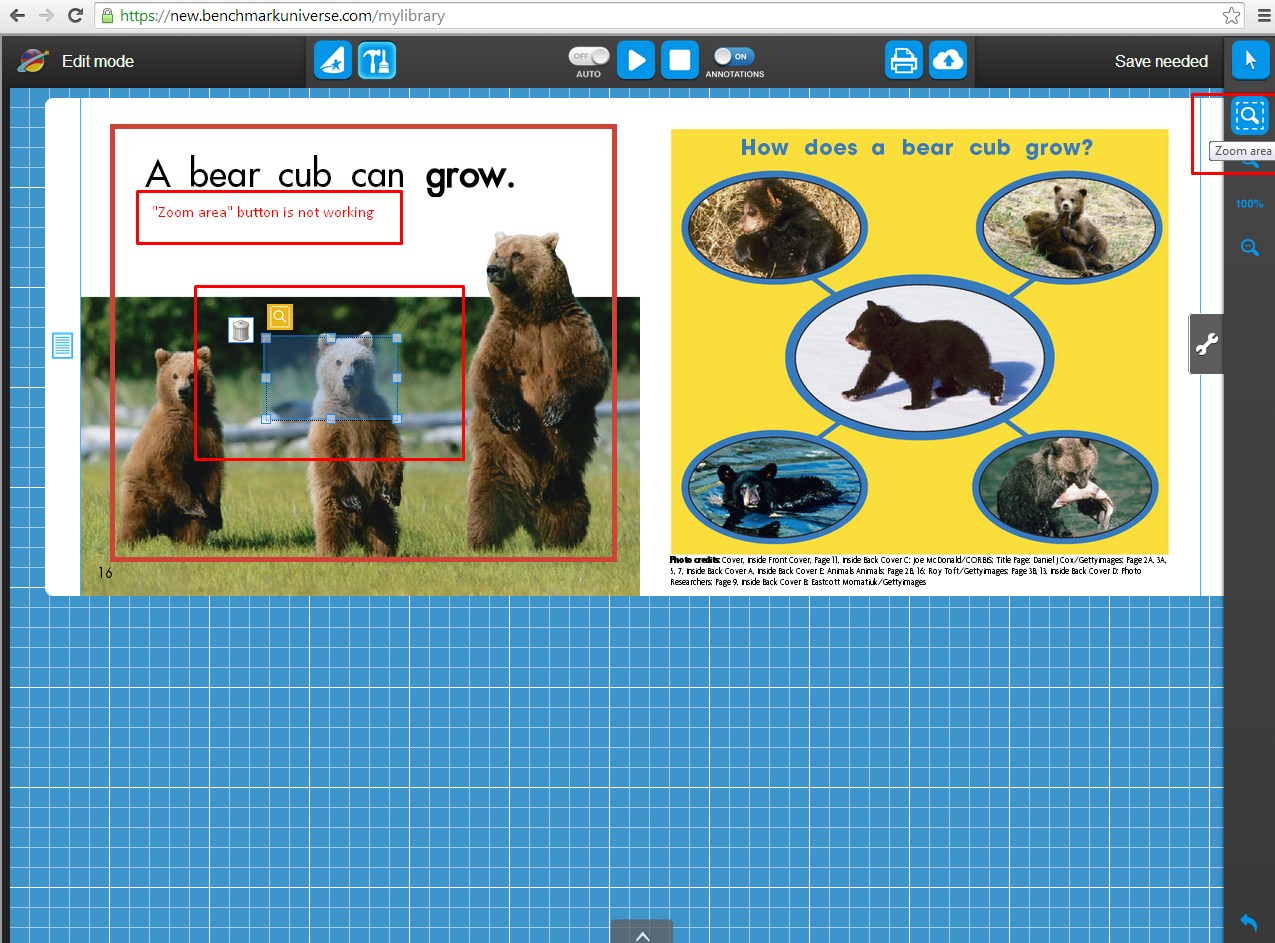Click the Stop button
1275x943 pixels.
(680, 61)
